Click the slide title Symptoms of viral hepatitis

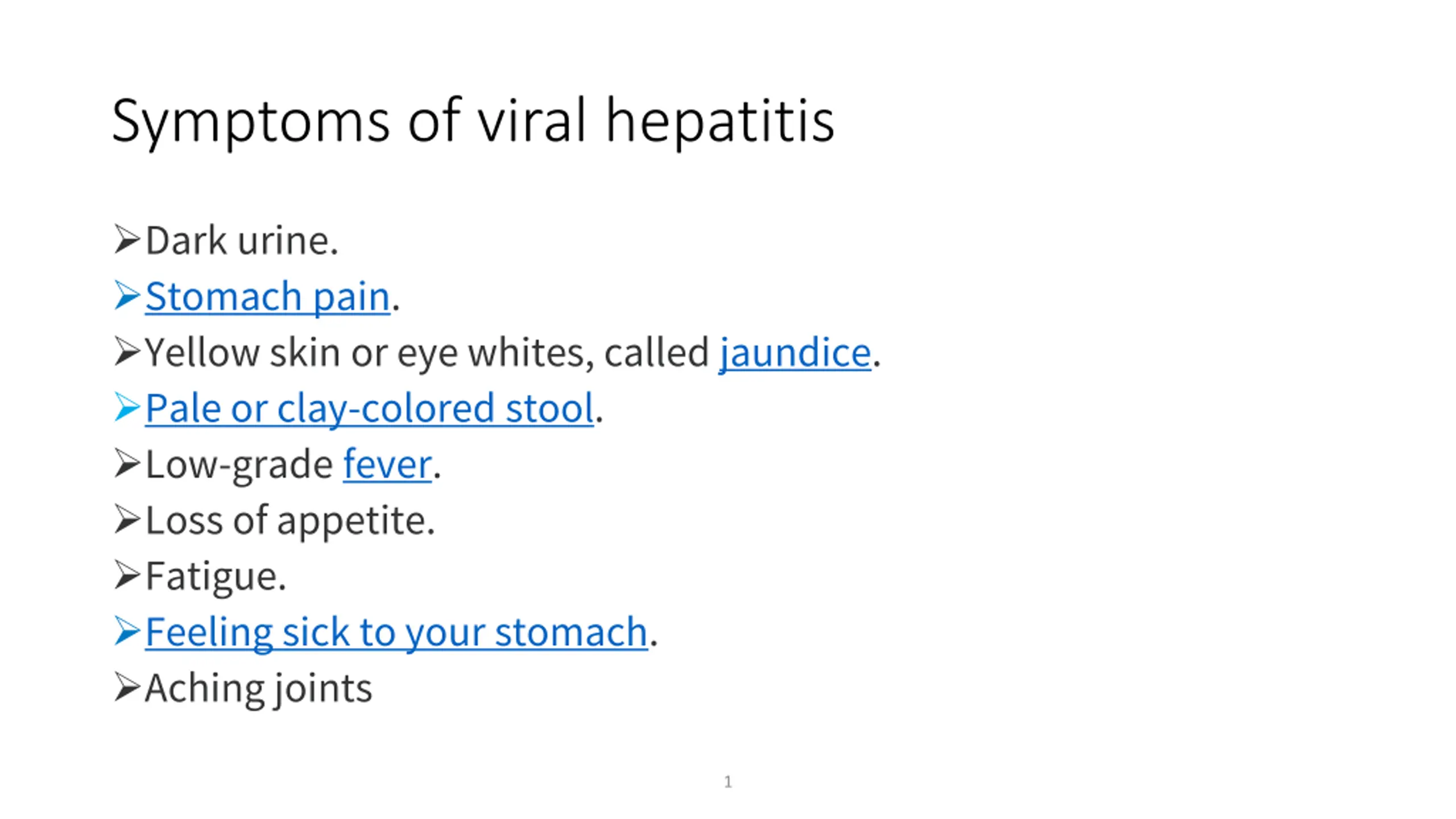[x=473, y=121]
